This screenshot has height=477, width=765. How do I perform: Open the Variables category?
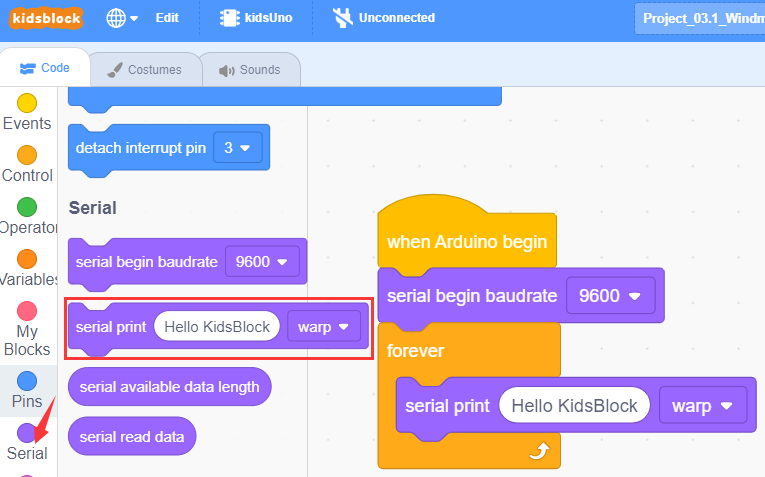(27, 269)
